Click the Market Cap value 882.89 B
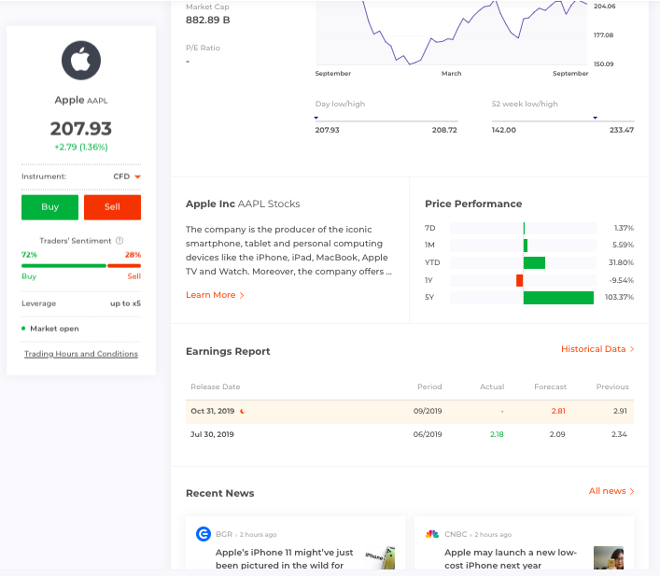 point(208,20)
